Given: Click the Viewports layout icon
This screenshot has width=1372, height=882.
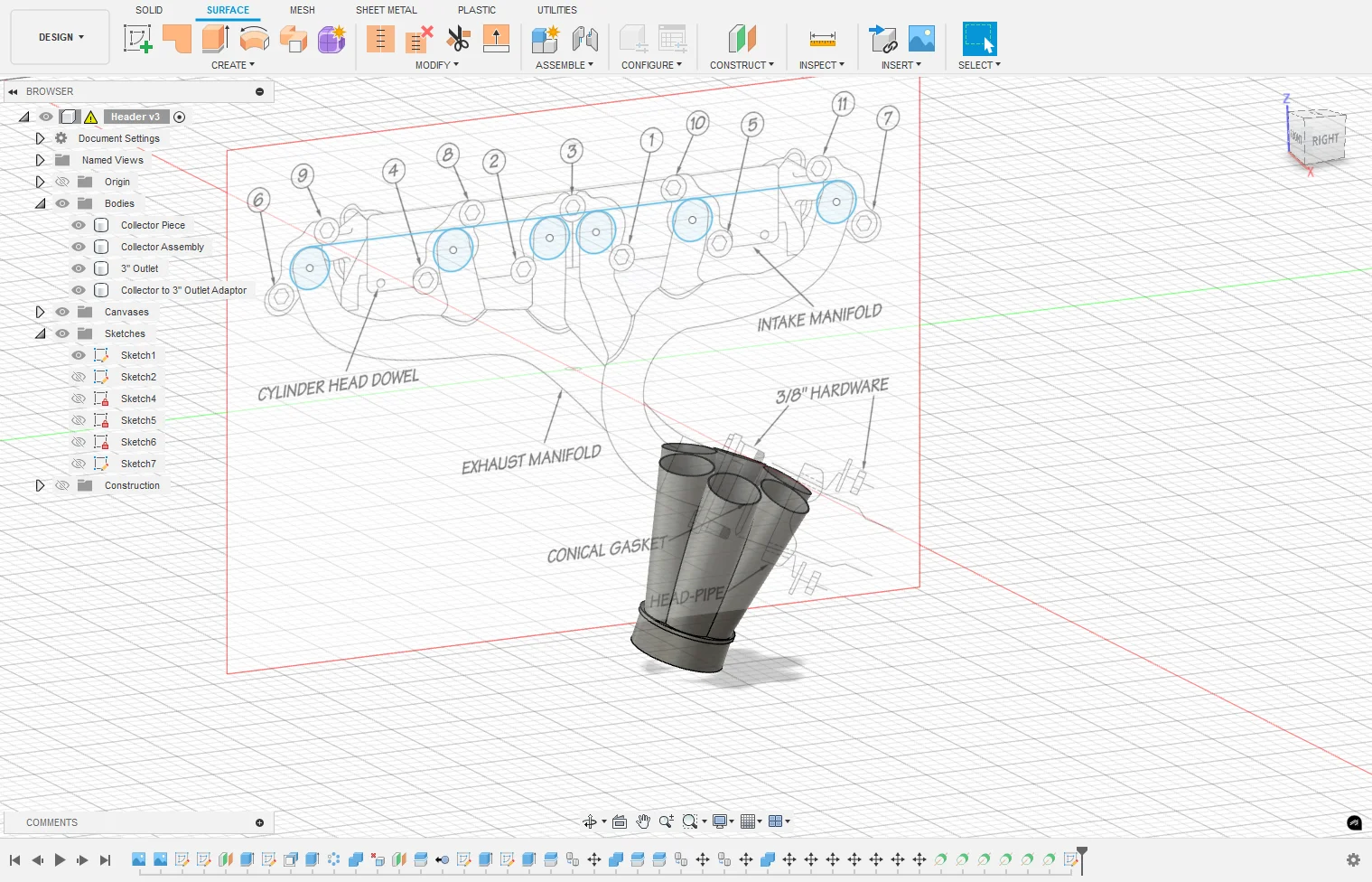Looking at the screenshot, I should coord(775,821).
